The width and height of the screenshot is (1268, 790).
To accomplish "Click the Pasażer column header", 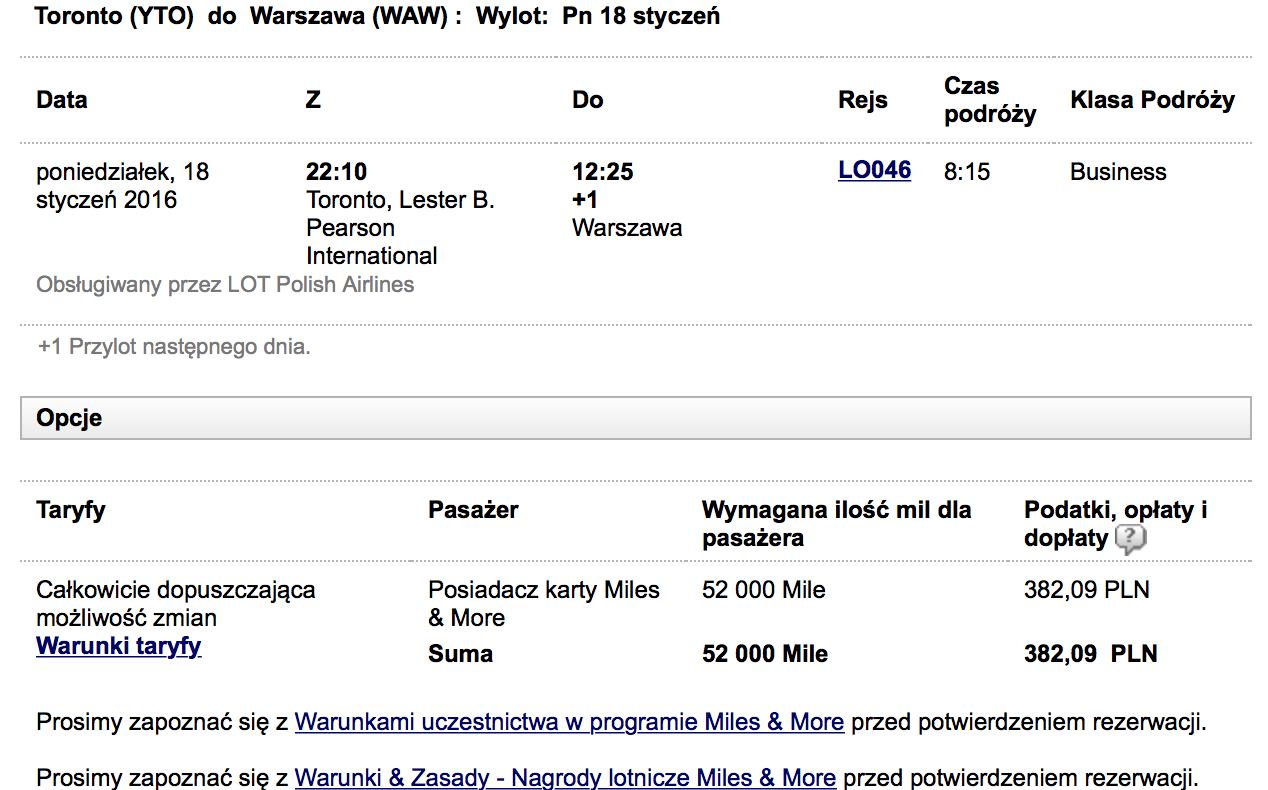I will coord(473,510).
